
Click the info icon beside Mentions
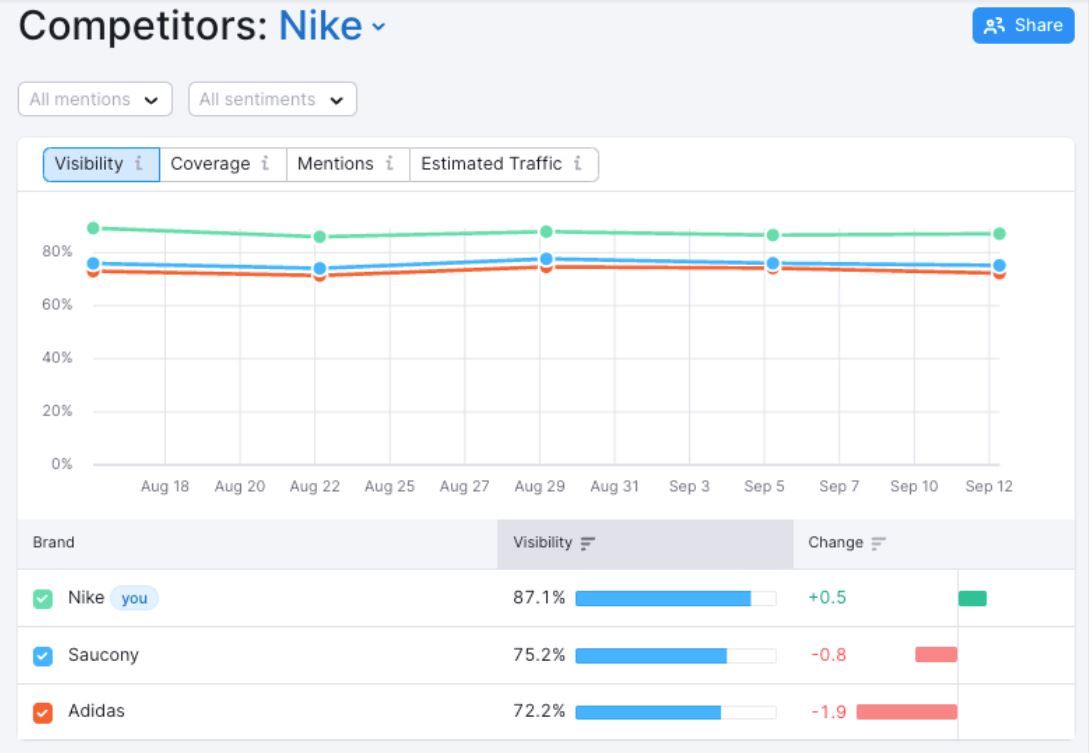[390, 164]
